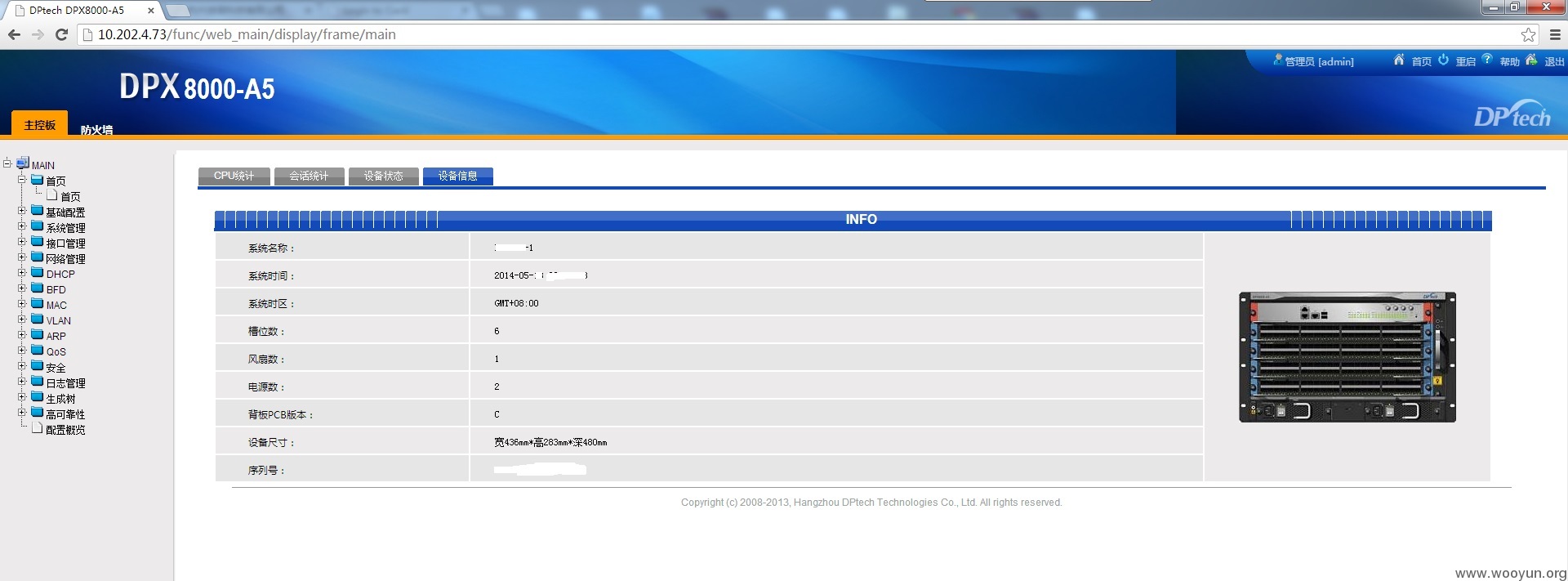Bookmark this page with the star icon
The height and width of the screenshot is (581, 1568).
[x=1528, y=34]
